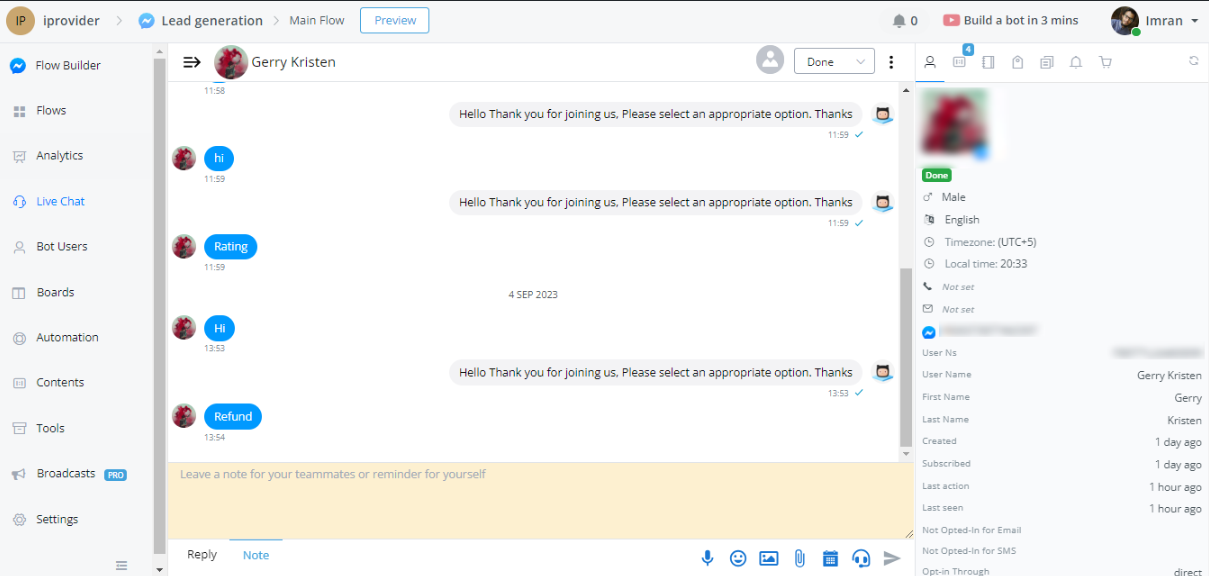Click the note text input area
Image resolution: width=1209 pixels, height=576 pixels.
[538, 500]
